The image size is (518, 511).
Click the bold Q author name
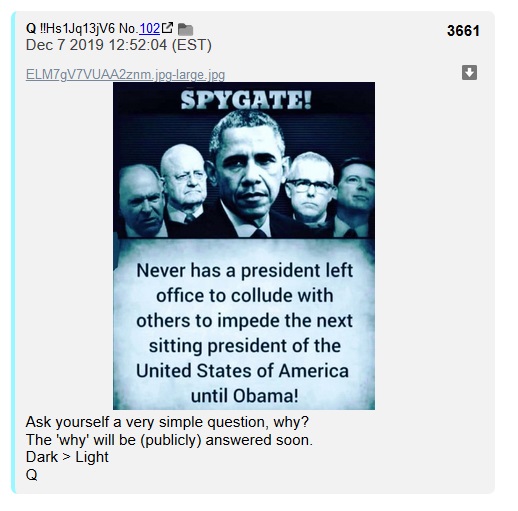click(31, 29)
